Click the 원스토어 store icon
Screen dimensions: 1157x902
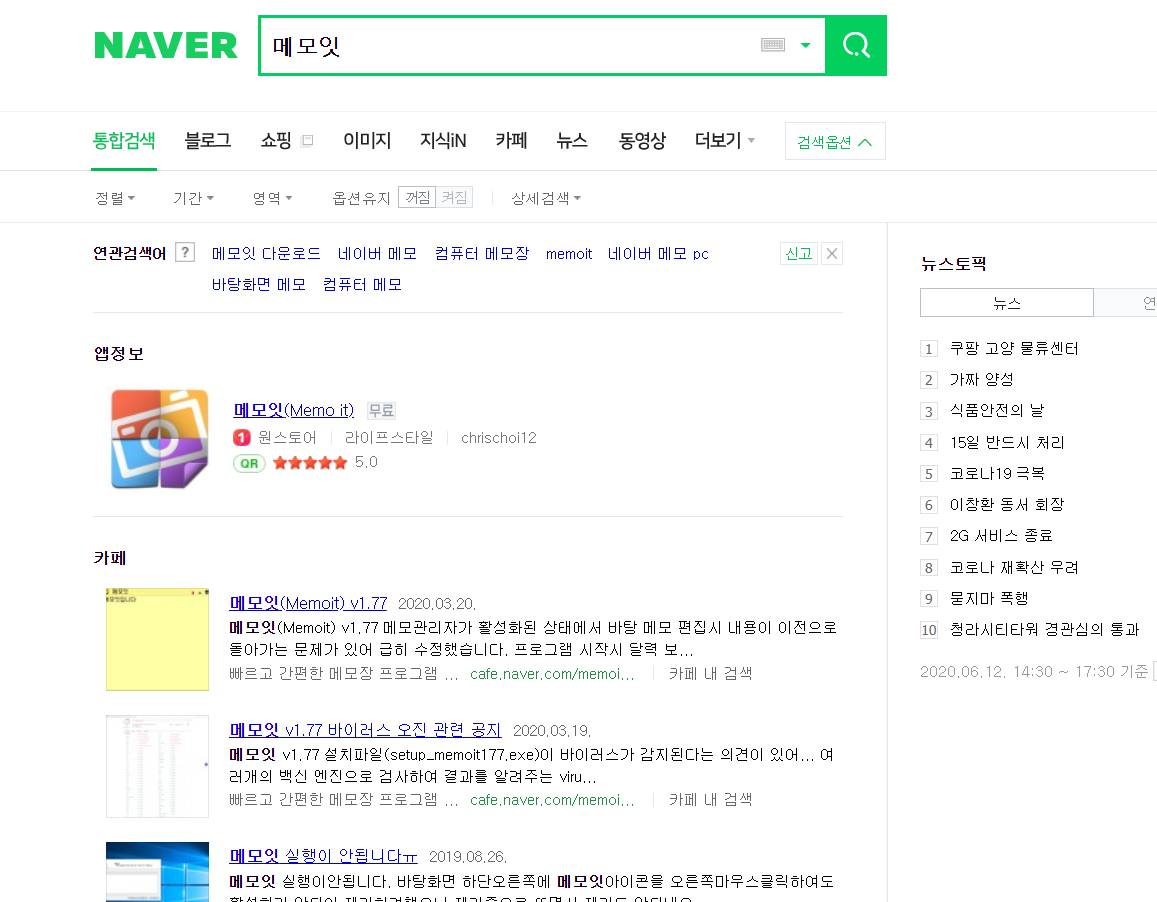point(241,438)
